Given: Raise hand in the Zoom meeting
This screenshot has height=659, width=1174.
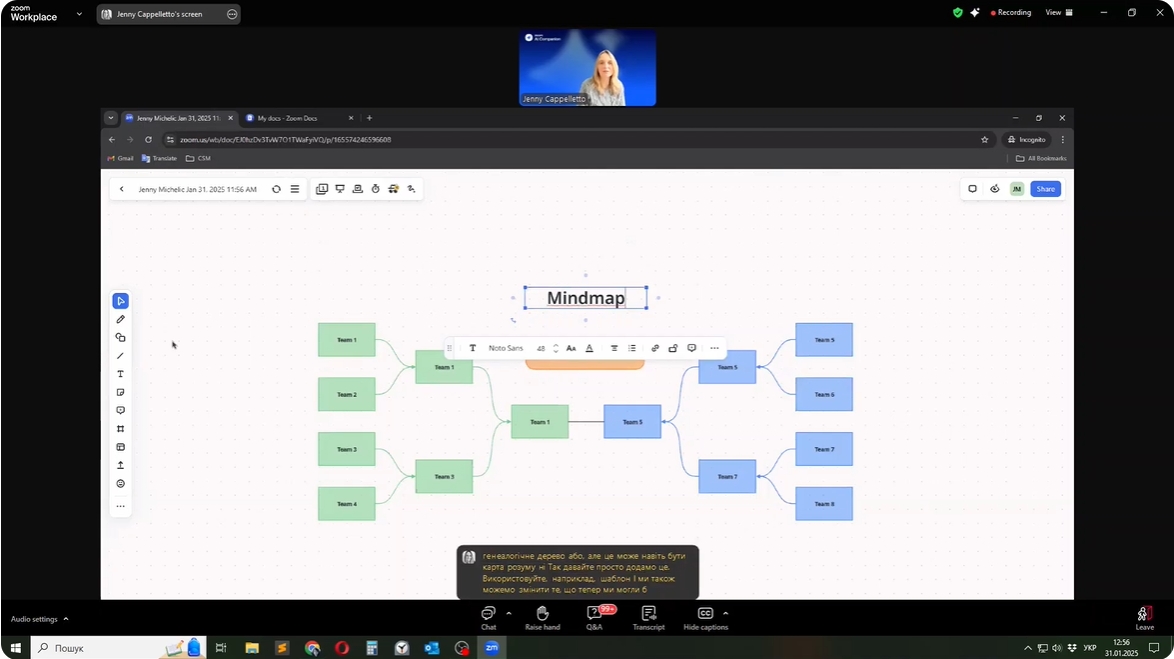Looking at the screenshot, I should tap(543, 618).
